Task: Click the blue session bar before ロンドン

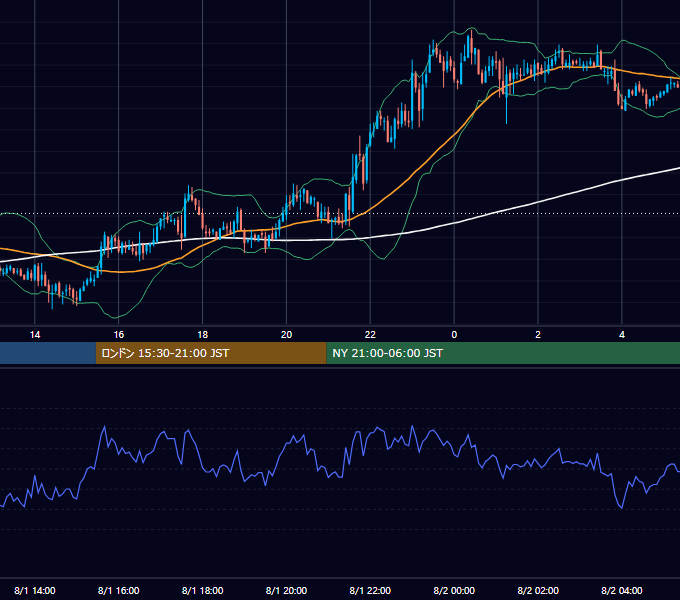Action: tap(48, 353)
